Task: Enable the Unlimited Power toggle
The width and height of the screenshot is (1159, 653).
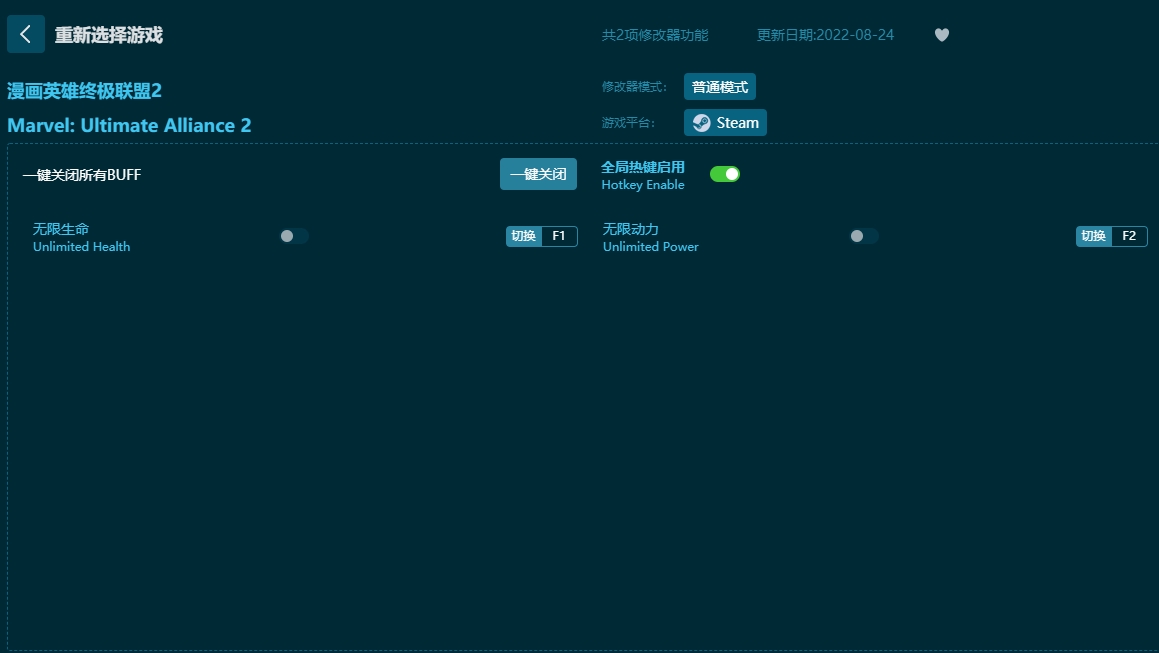Action: pos(863,236)
